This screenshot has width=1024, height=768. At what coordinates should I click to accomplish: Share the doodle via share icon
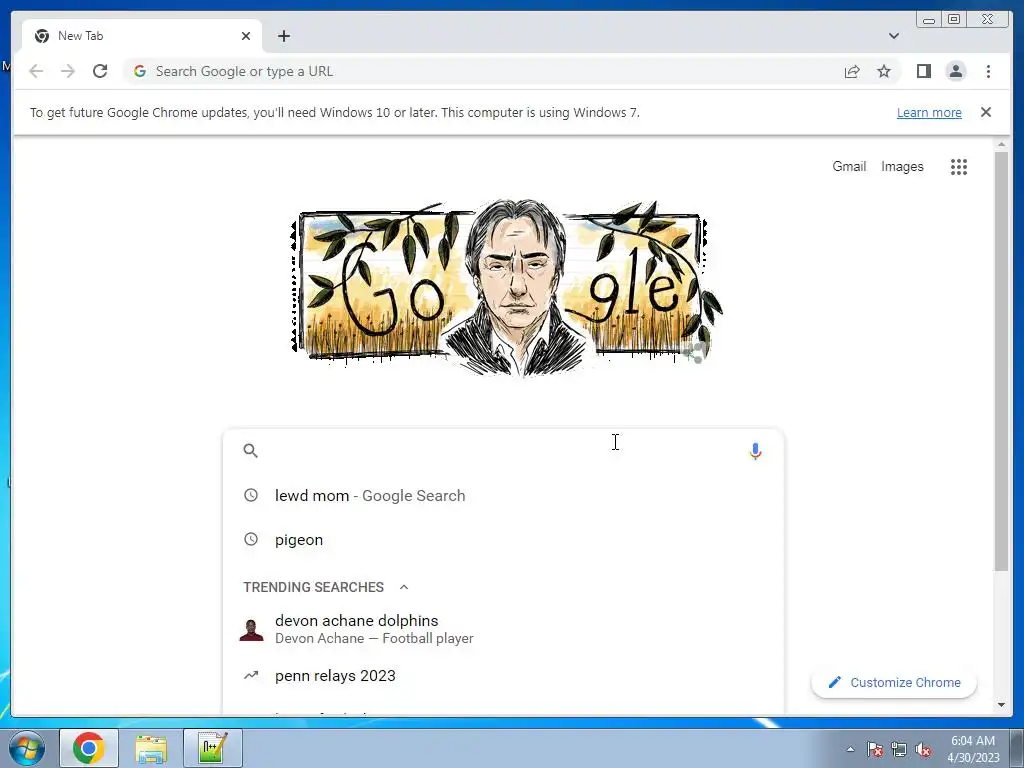pos(696,352)
